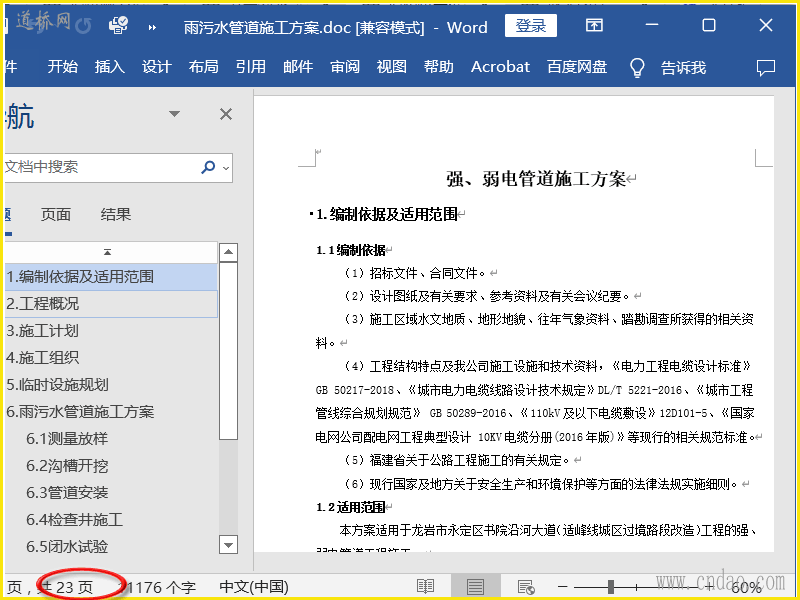Expand the quick access toolbar overflow arrows

pos(152,27)
